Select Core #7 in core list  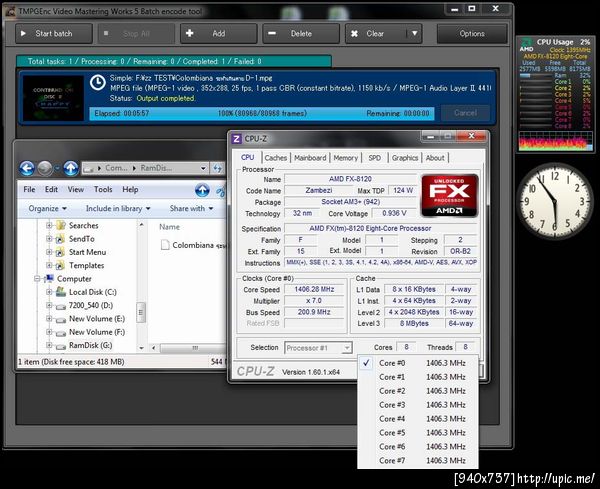coord(417,461)
